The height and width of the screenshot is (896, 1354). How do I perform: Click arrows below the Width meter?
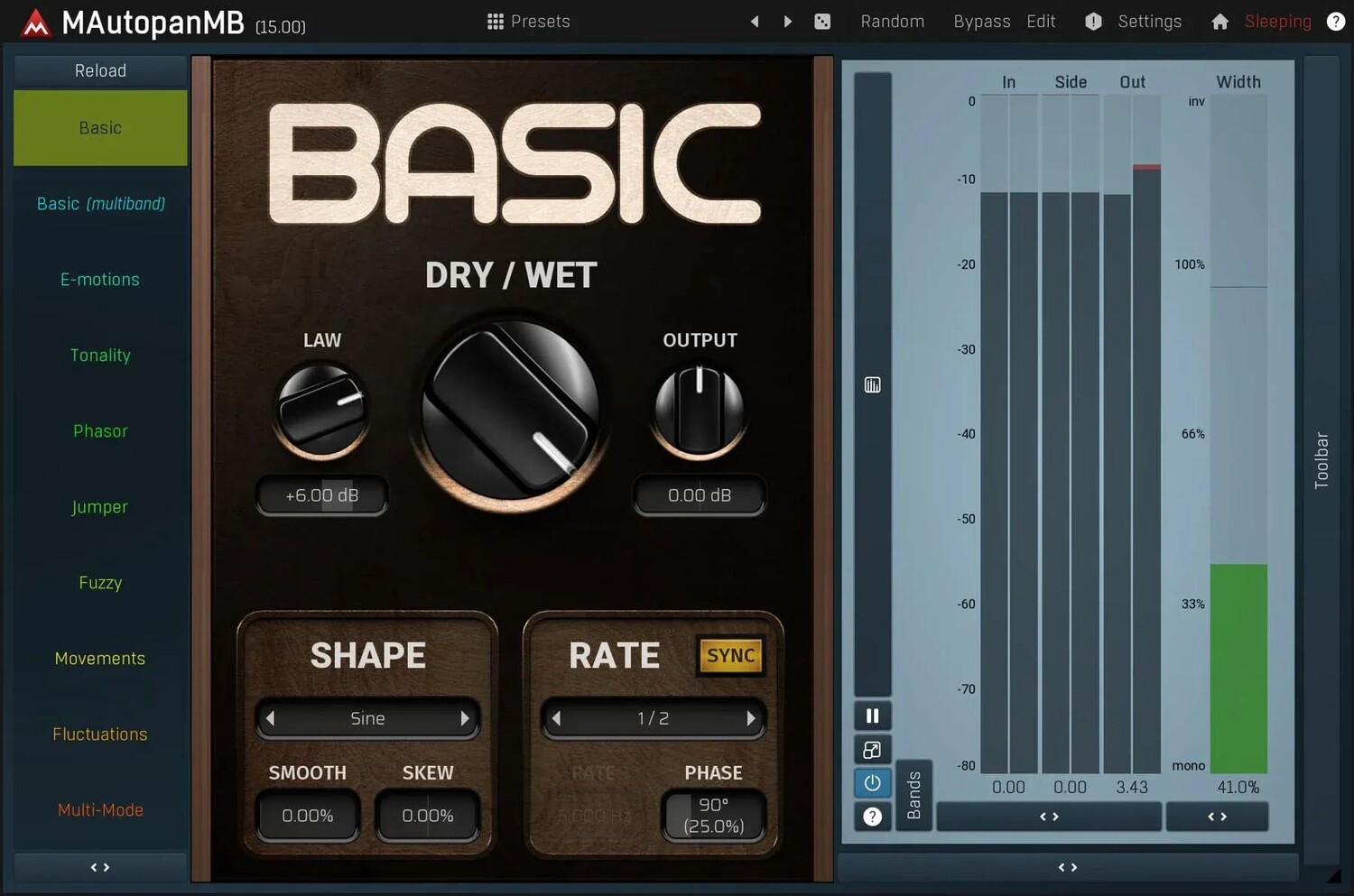coord(1218,817)
